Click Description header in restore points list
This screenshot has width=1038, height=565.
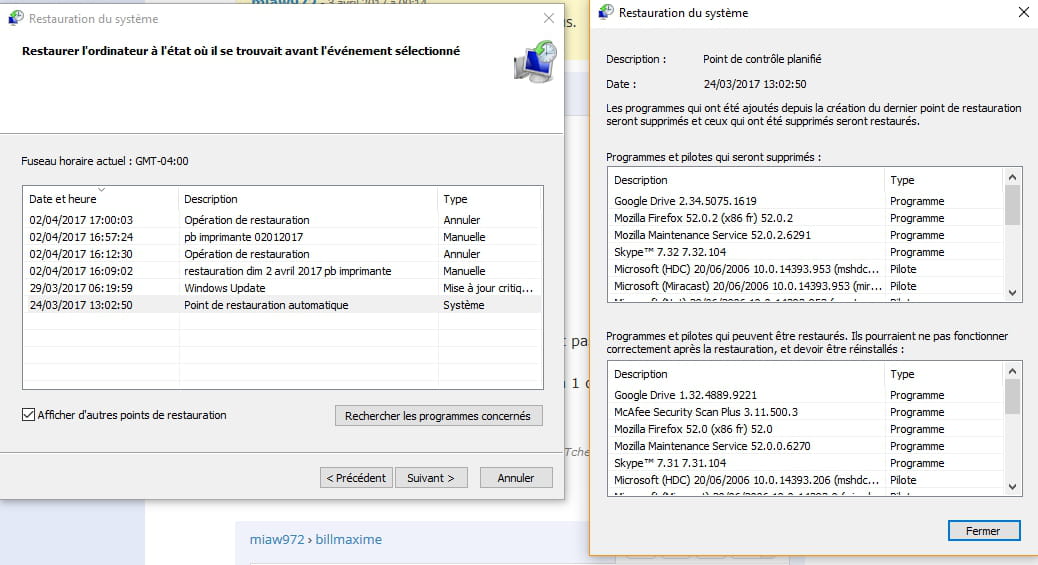click(x=308, y=199)
